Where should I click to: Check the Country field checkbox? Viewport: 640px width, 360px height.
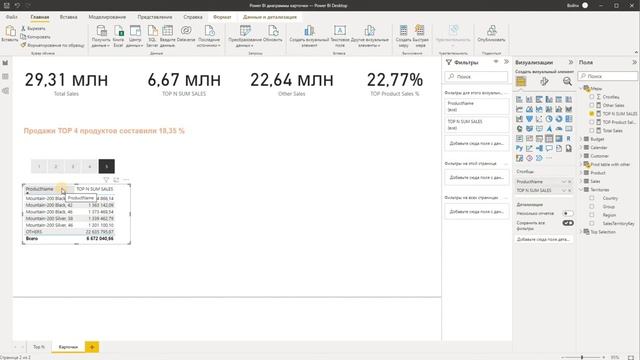pos(591,198)
